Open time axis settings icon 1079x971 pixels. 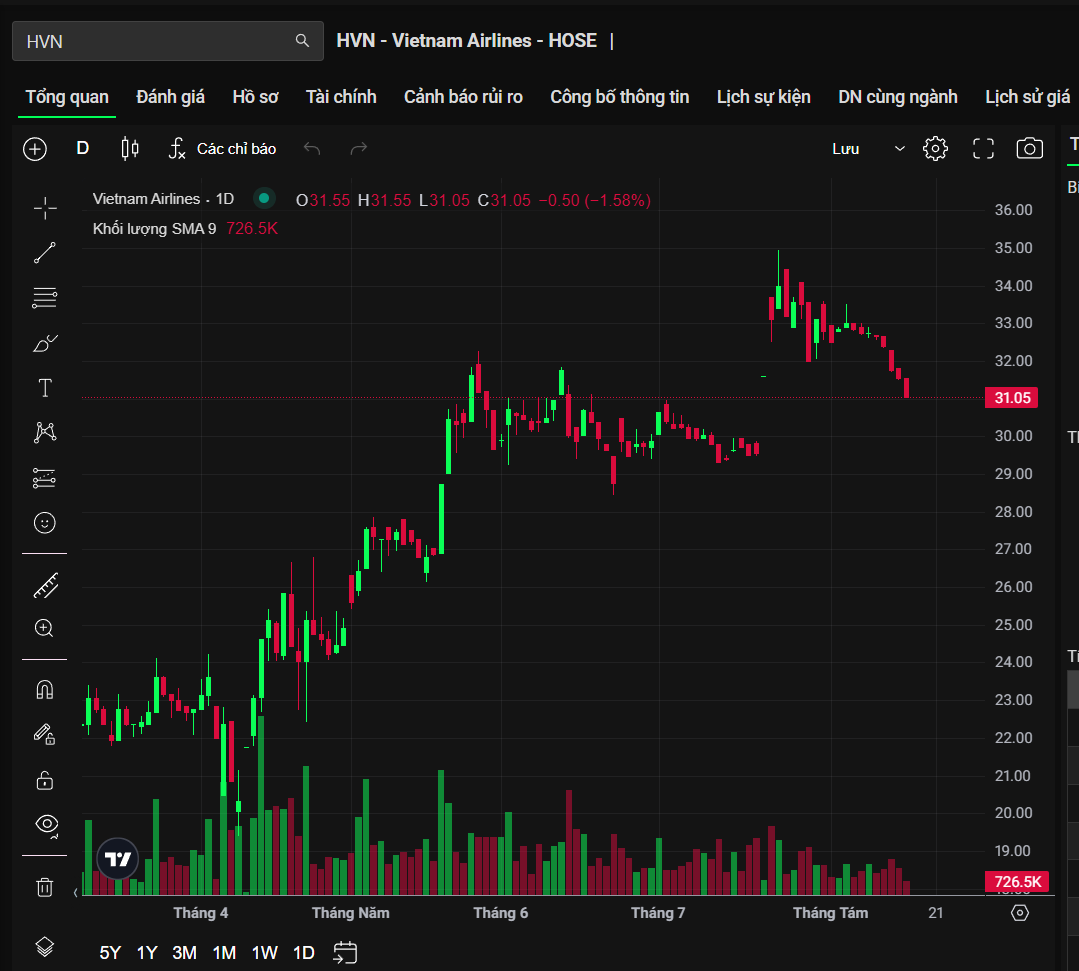tap(1020, 913)
